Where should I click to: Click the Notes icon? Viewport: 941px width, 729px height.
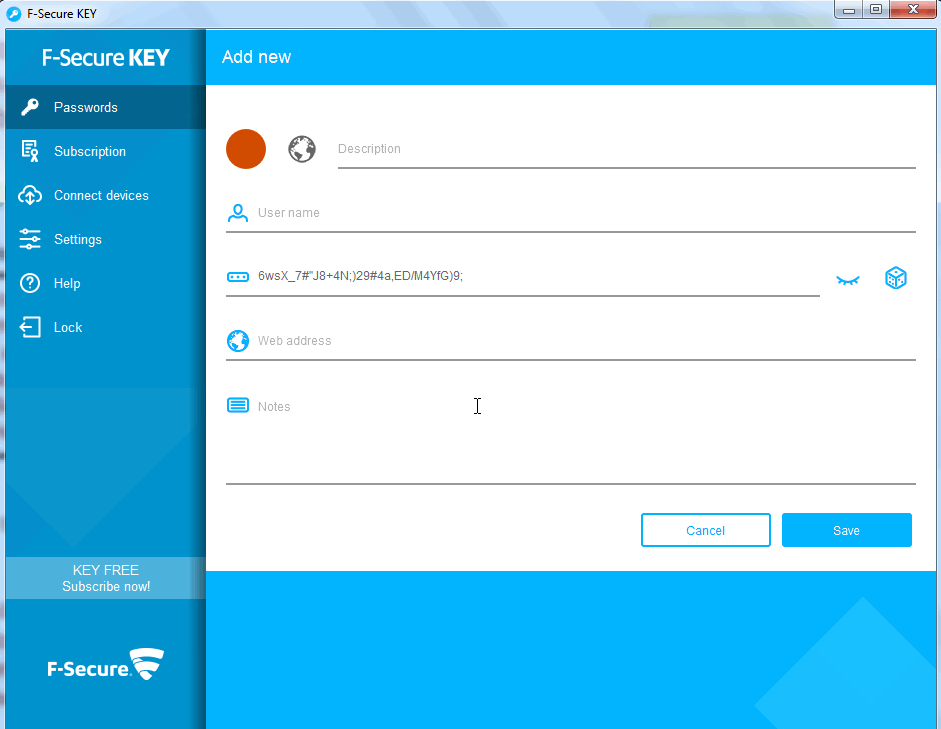(238, 405)
